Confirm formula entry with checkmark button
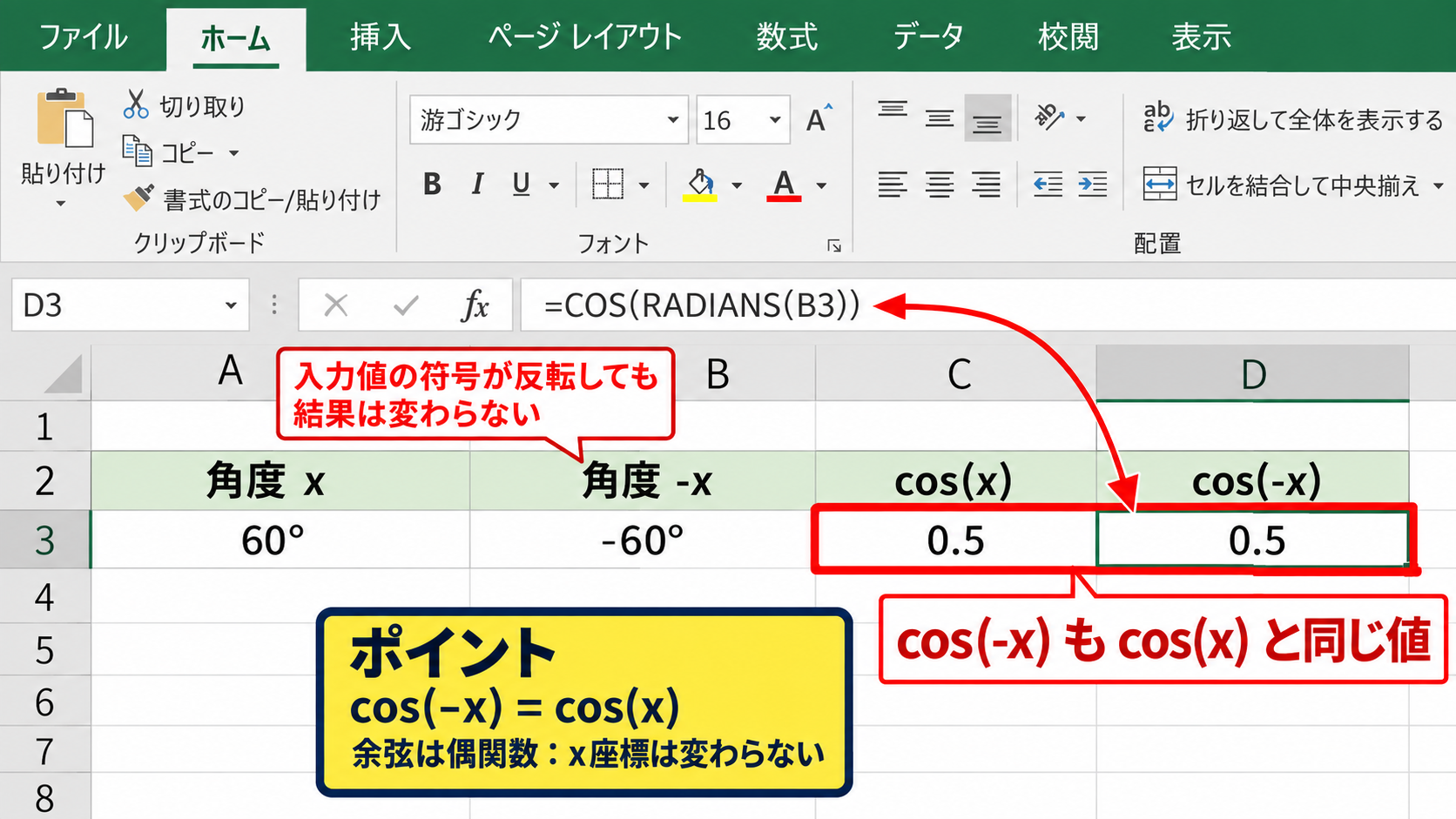Image resolution: width=1456 pixels, height=819 pixels. [x=406, y=305]
